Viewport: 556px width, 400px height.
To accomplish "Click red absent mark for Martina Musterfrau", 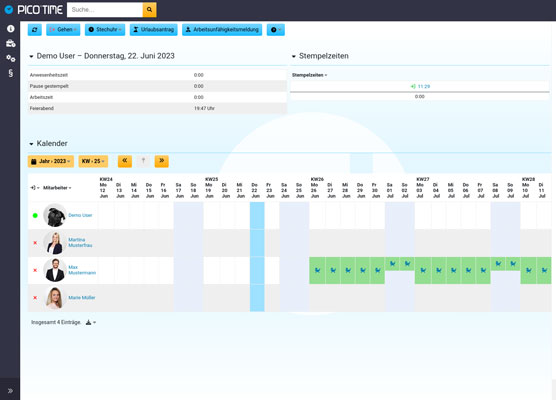I will (x=35, y=243).
